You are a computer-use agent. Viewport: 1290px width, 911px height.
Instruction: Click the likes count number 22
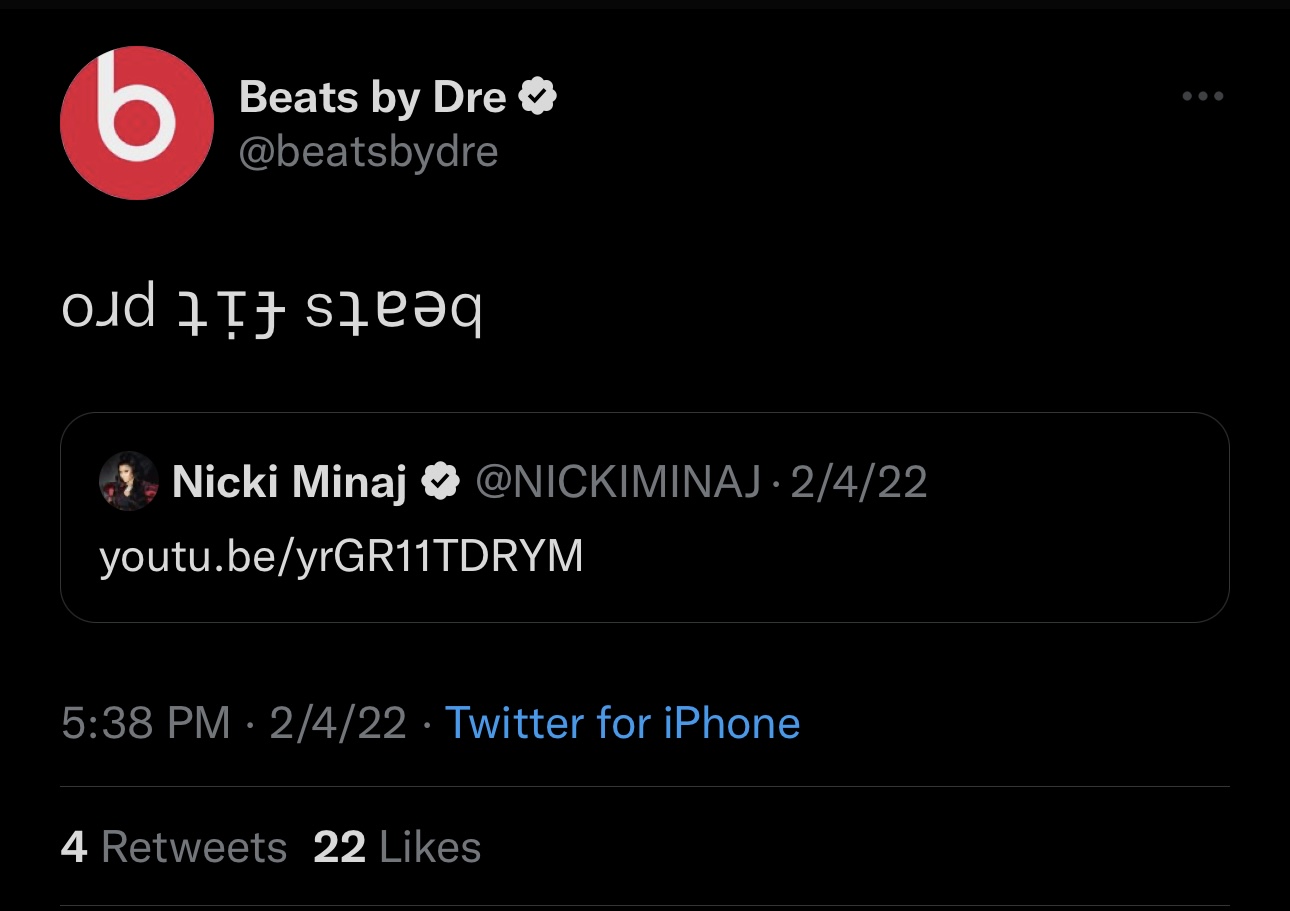point(339,848)
